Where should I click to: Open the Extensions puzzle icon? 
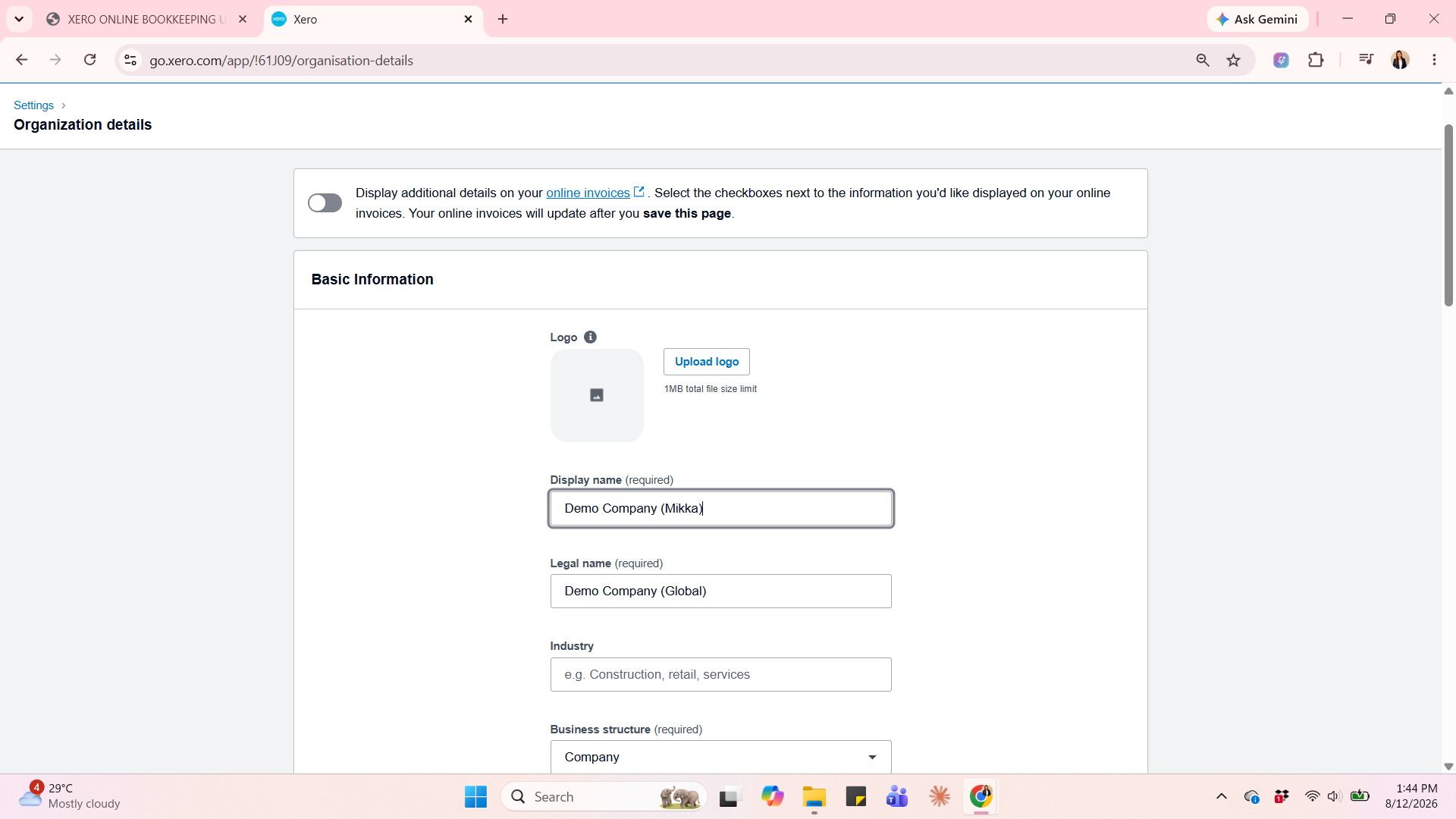[x=1316, y=60]
